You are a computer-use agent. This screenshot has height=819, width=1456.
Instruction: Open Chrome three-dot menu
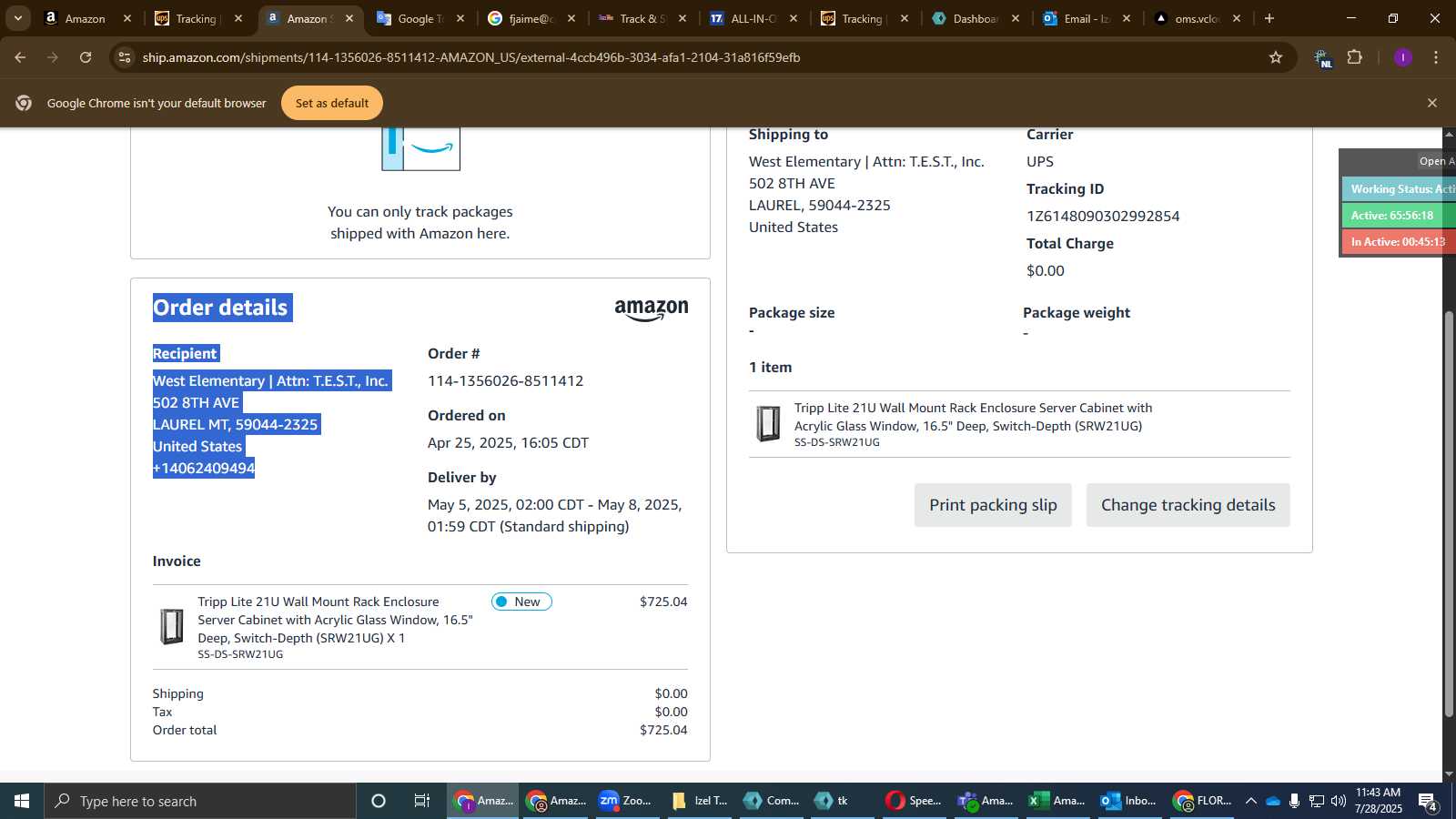tap(1436, 57)
